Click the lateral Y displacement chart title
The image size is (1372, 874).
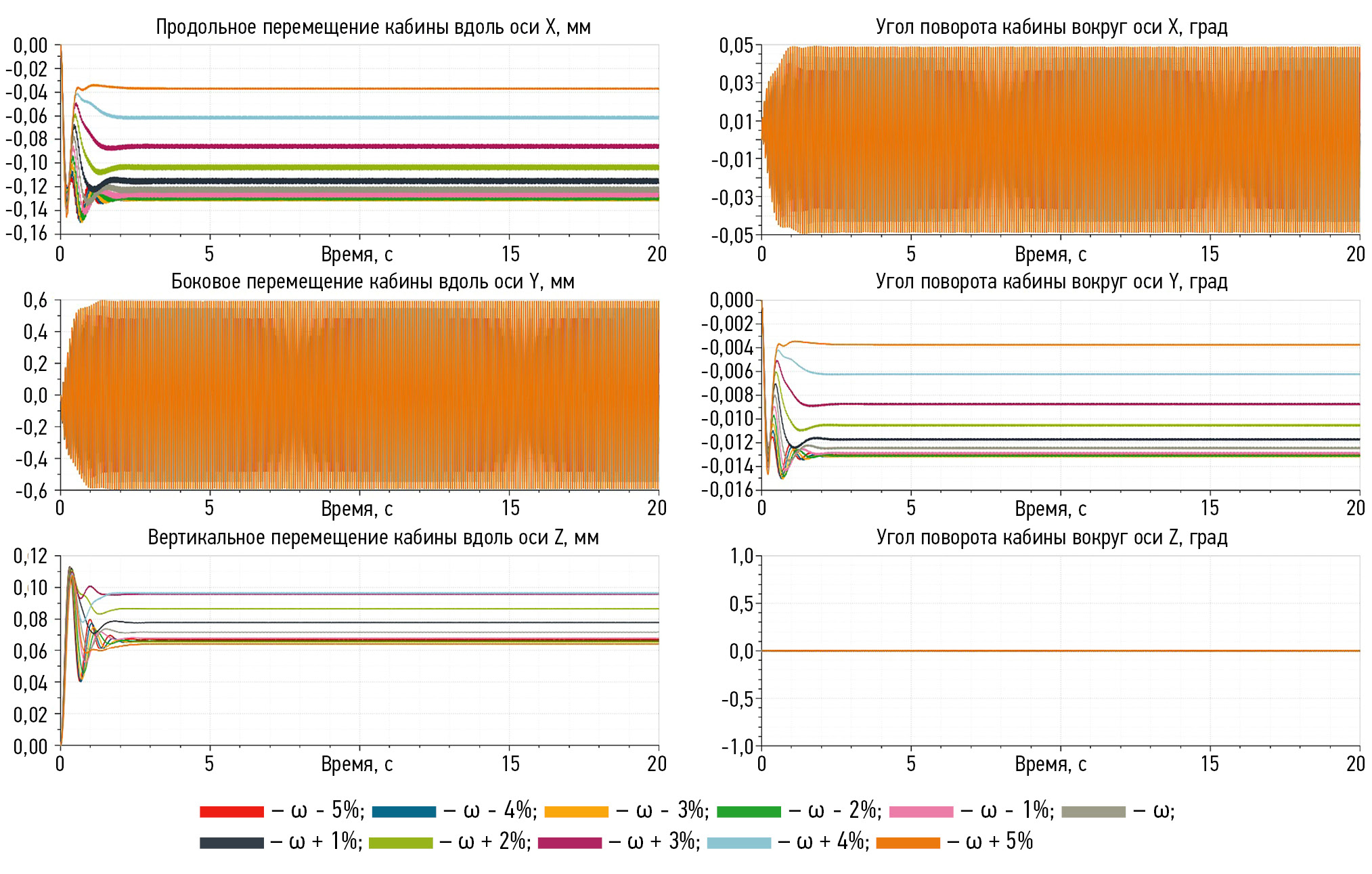pyautogui.click(x=372, y=282)
